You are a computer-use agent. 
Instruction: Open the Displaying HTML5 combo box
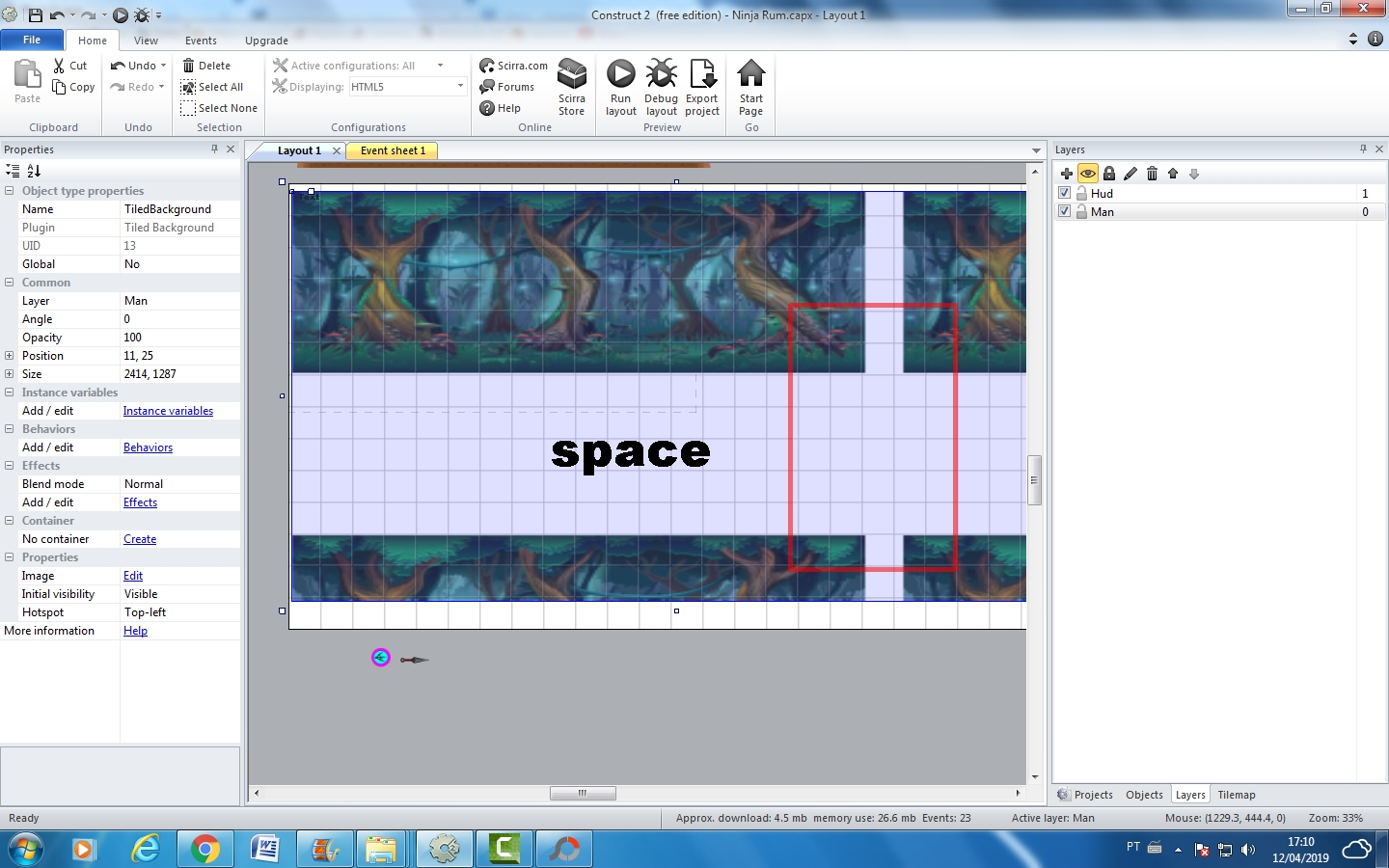click(407, 87)
